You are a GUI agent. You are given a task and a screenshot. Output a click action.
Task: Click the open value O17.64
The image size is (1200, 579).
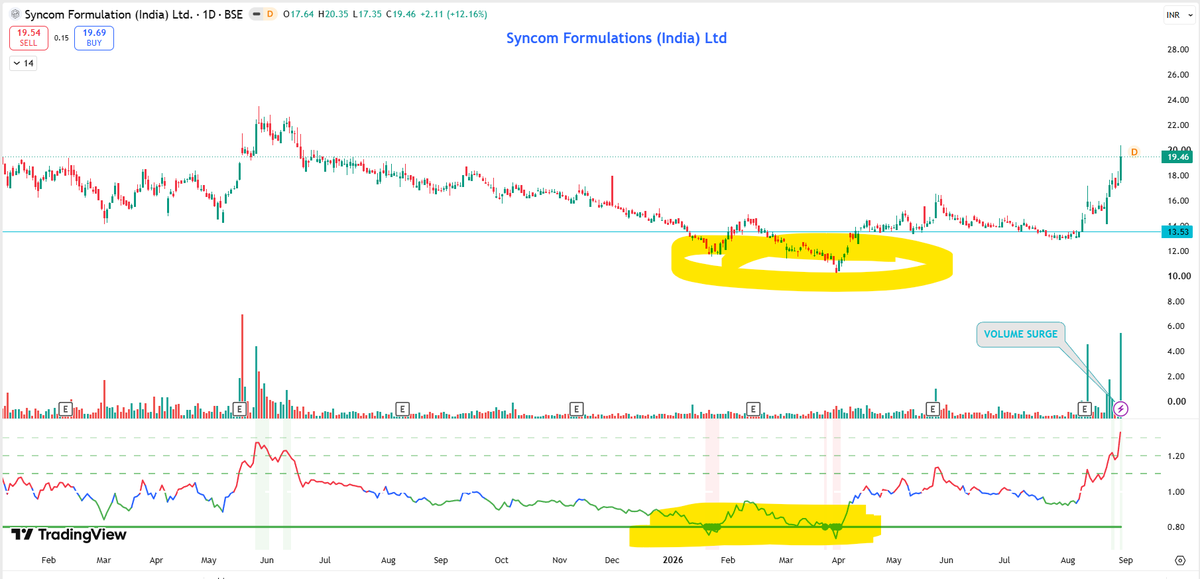[x=299, y=15]
